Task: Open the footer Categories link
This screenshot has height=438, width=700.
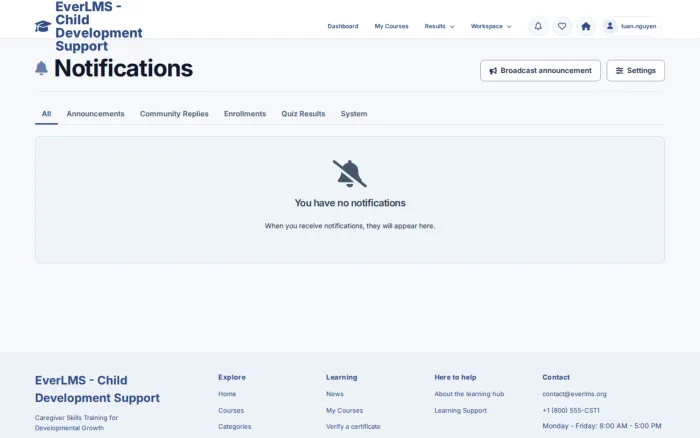Action: pos(234,426)
